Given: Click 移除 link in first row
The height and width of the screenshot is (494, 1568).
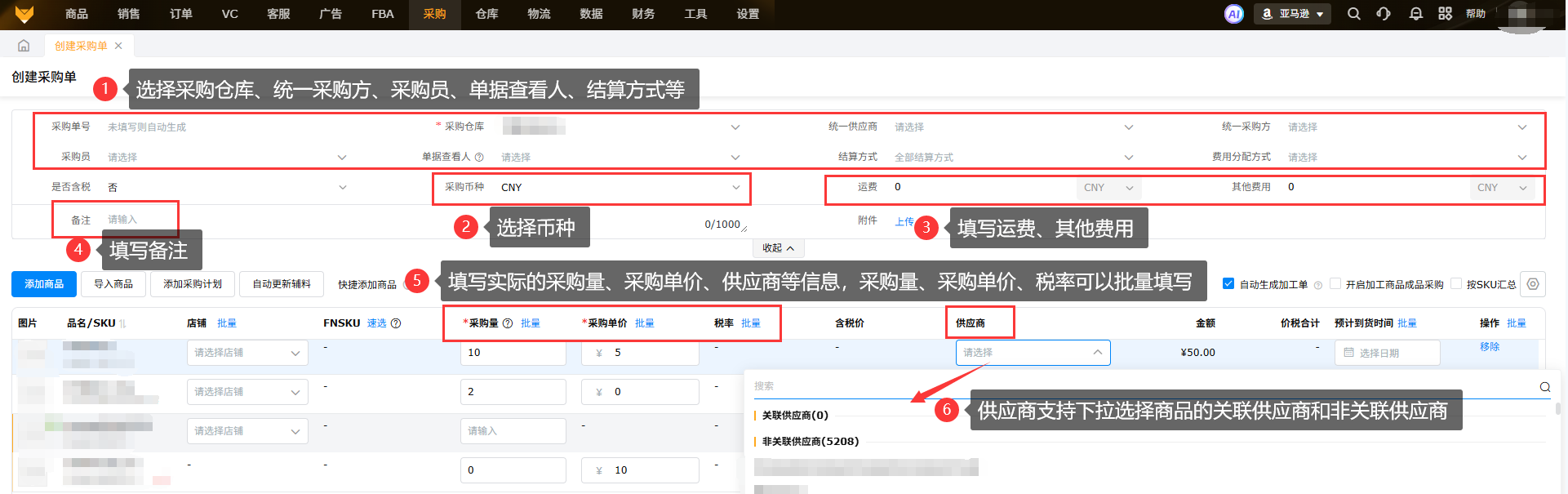Looking at the screenshot, I should pos(1490,347).
